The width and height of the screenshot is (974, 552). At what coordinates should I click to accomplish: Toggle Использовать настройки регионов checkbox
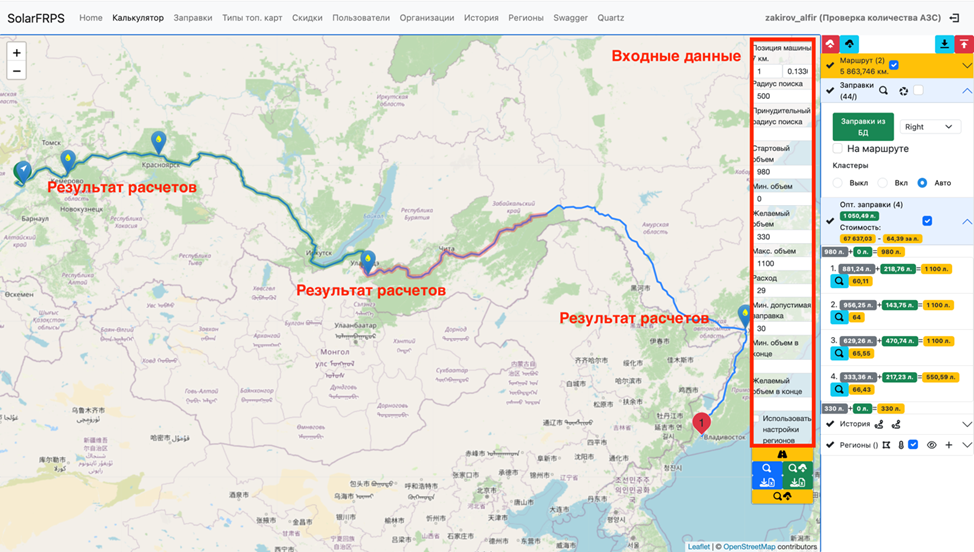[757, 419]
